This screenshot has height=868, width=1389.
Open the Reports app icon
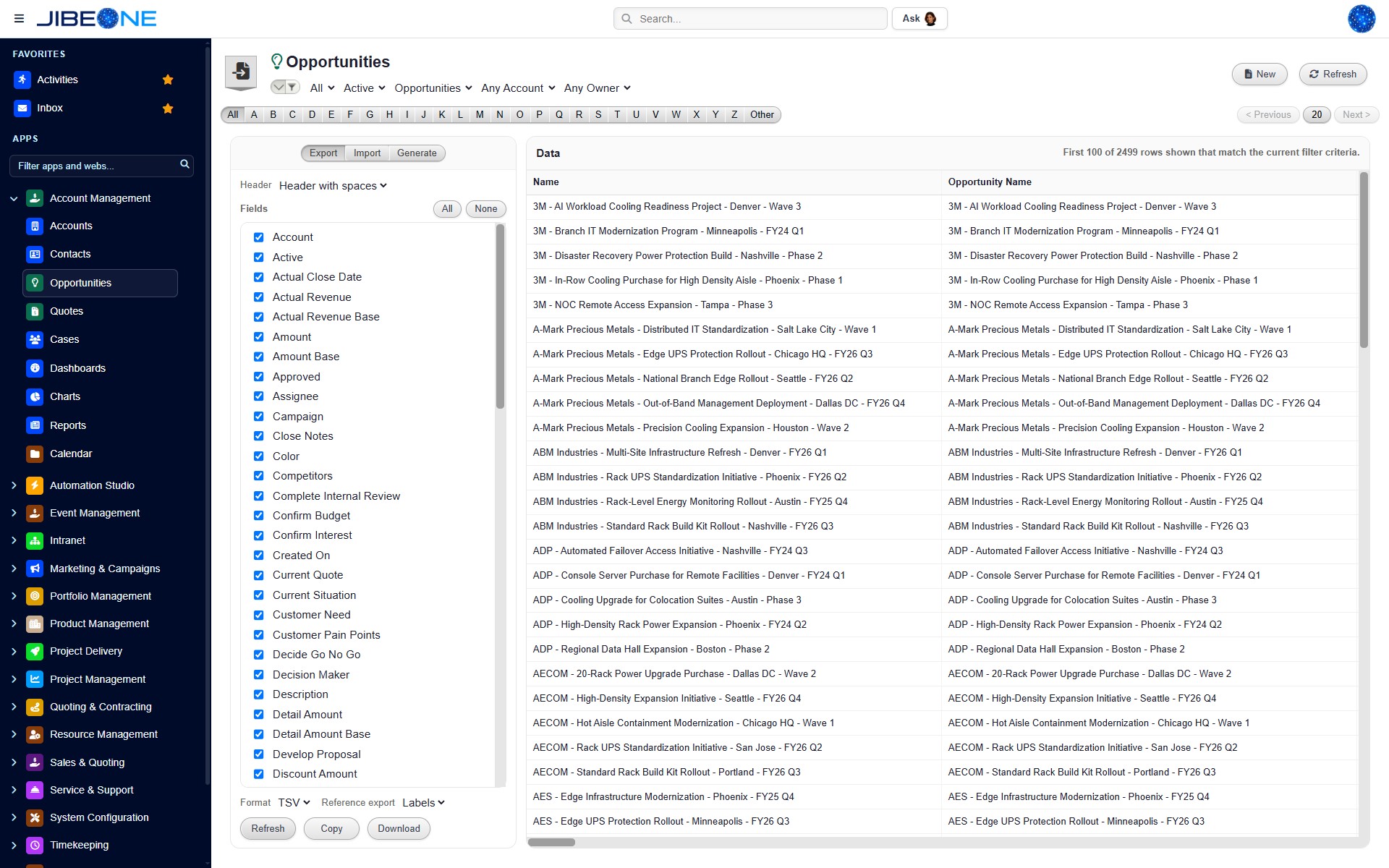coord(35,425)
